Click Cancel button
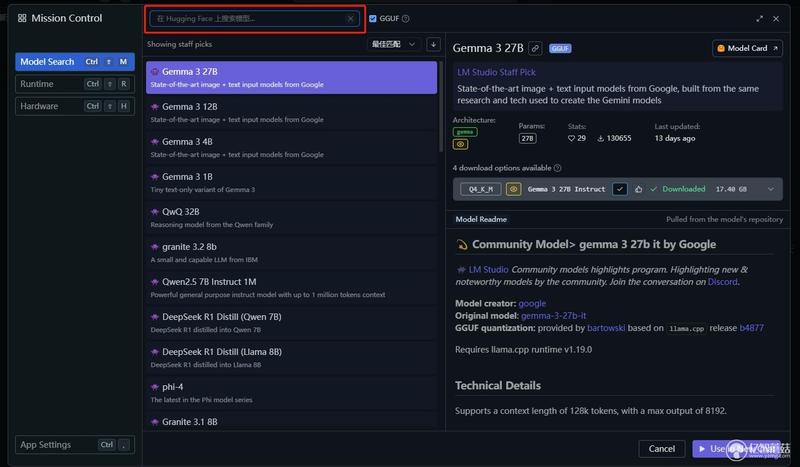 tap(661, 449)
